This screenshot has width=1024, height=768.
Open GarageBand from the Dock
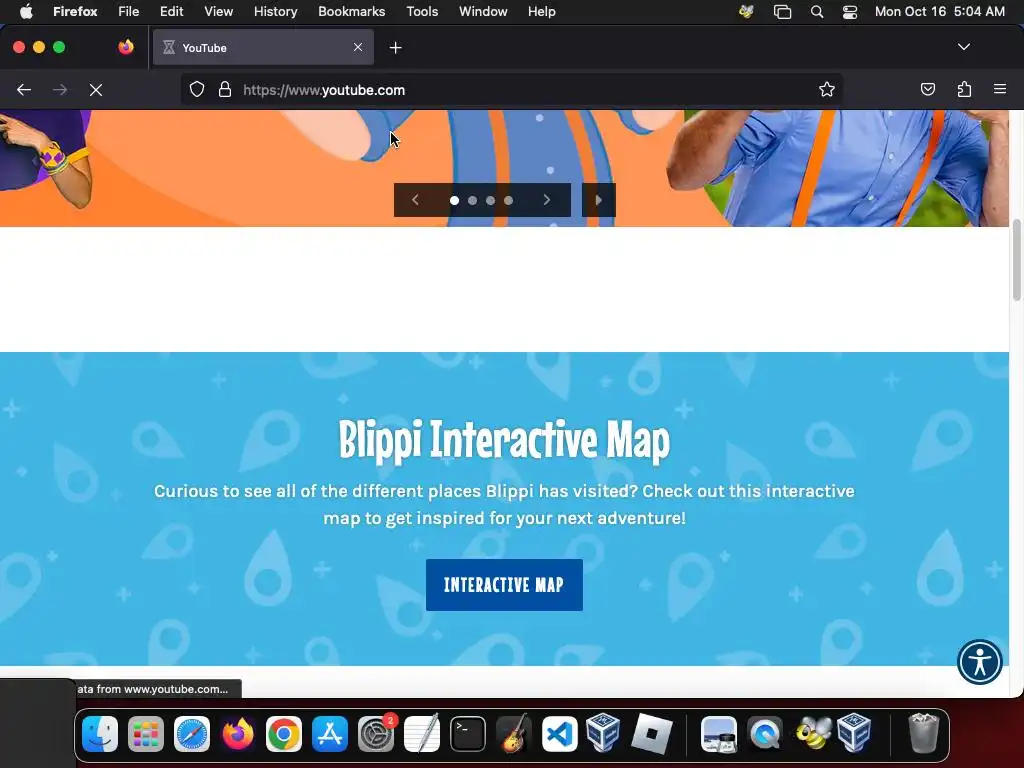514,734
